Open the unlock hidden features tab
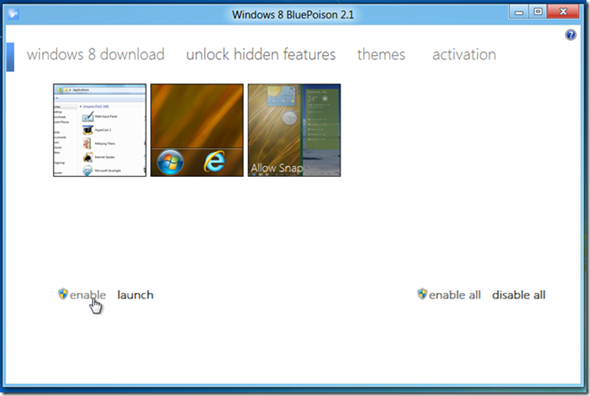The width and height of the screenshot is (590, 396). pyautogui.click(x=261, y=55)
